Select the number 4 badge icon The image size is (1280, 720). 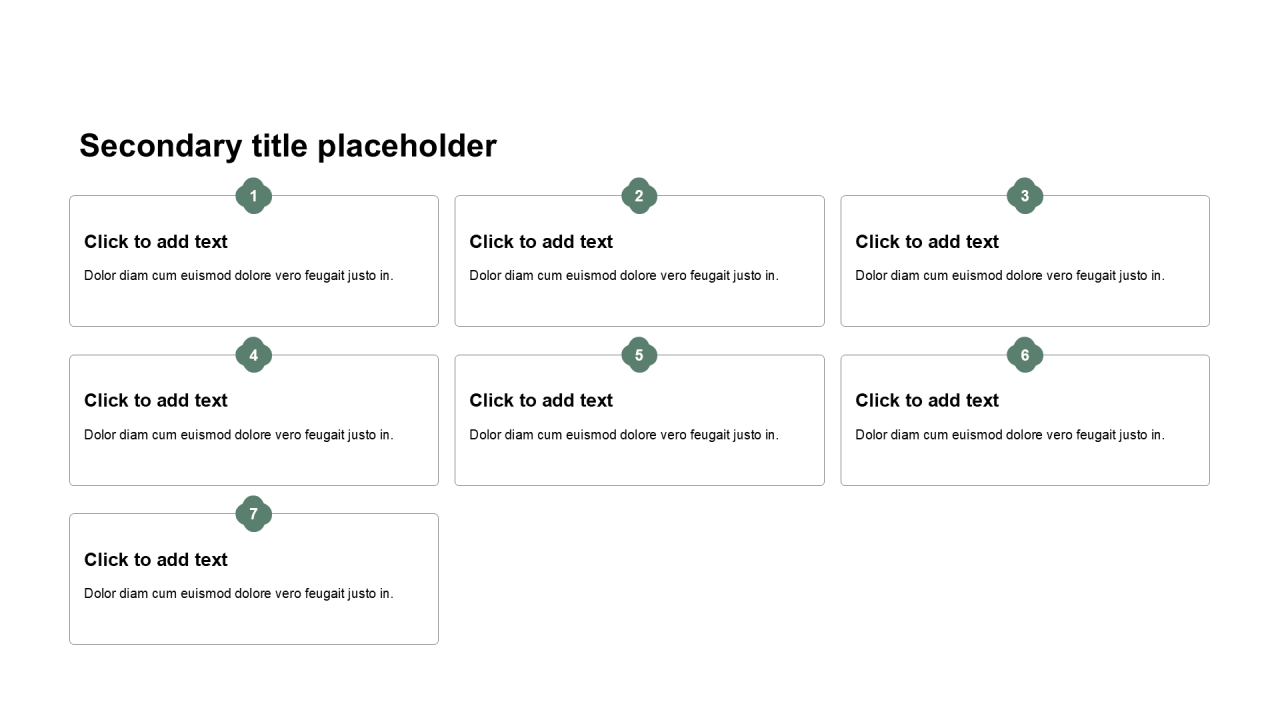254,355
